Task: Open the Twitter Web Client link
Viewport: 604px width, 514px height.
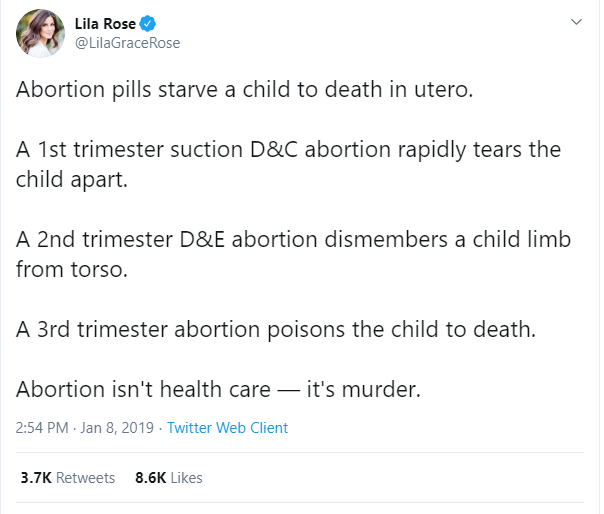Action: [227, 428]
